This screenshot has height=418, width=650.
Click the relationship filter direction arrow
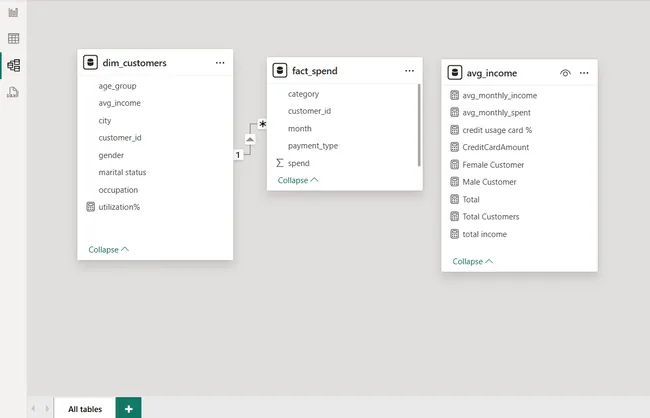[250, 139]
